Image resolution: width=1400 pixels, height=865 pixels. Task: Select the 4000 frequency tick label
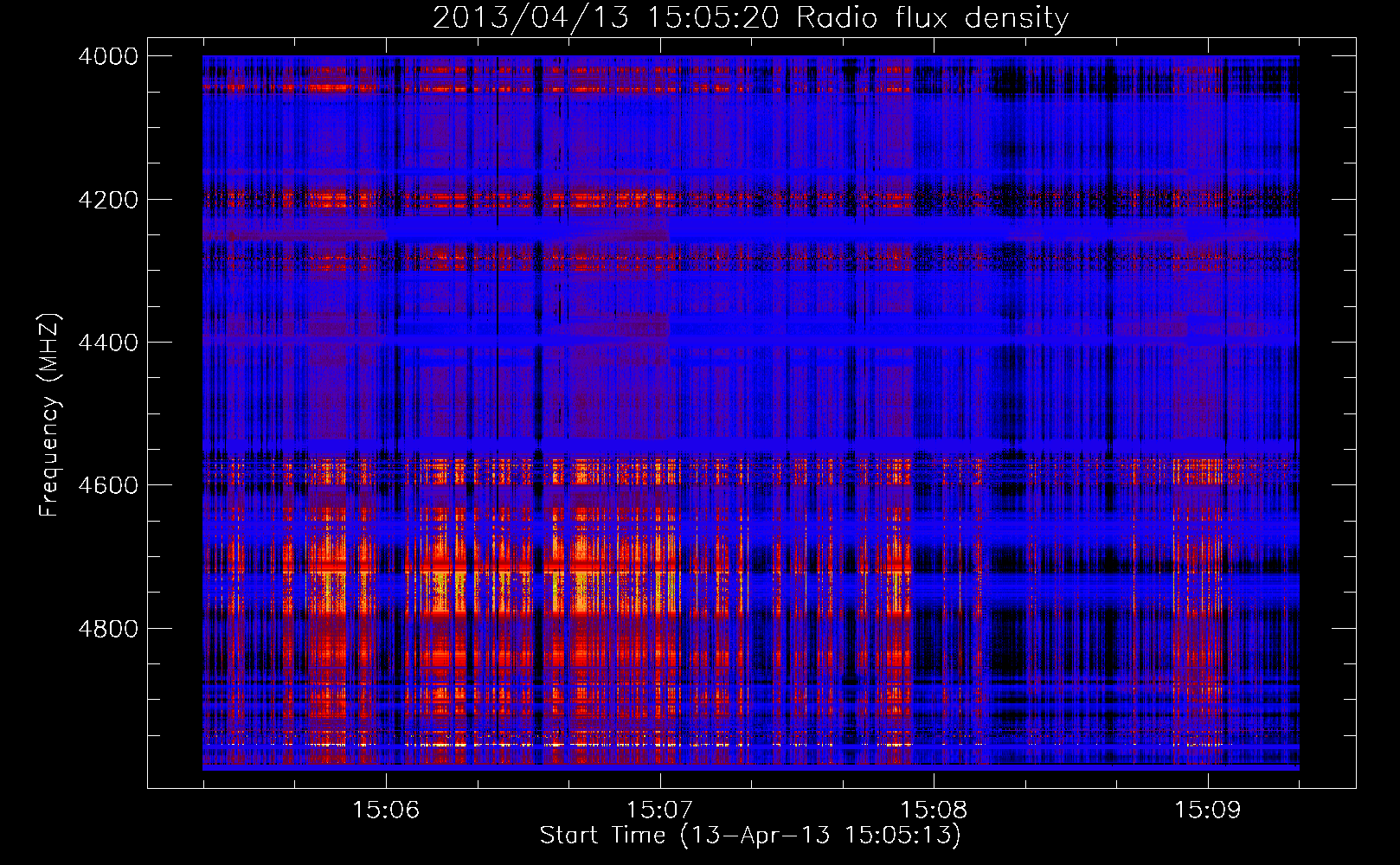click(x=108, y=56)
